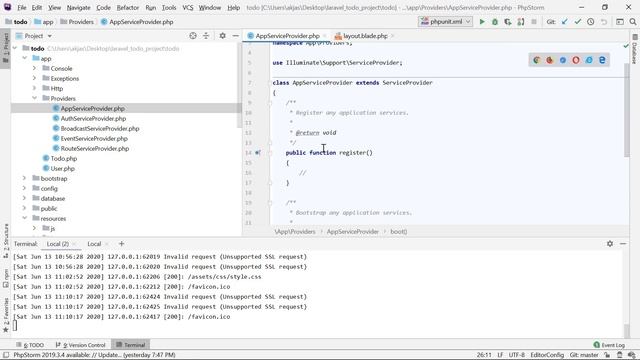Open the phpunit.xml run configuration dropdown
Image resolution: width=640 pixels, height=360 pixels.
coord(445,22)
